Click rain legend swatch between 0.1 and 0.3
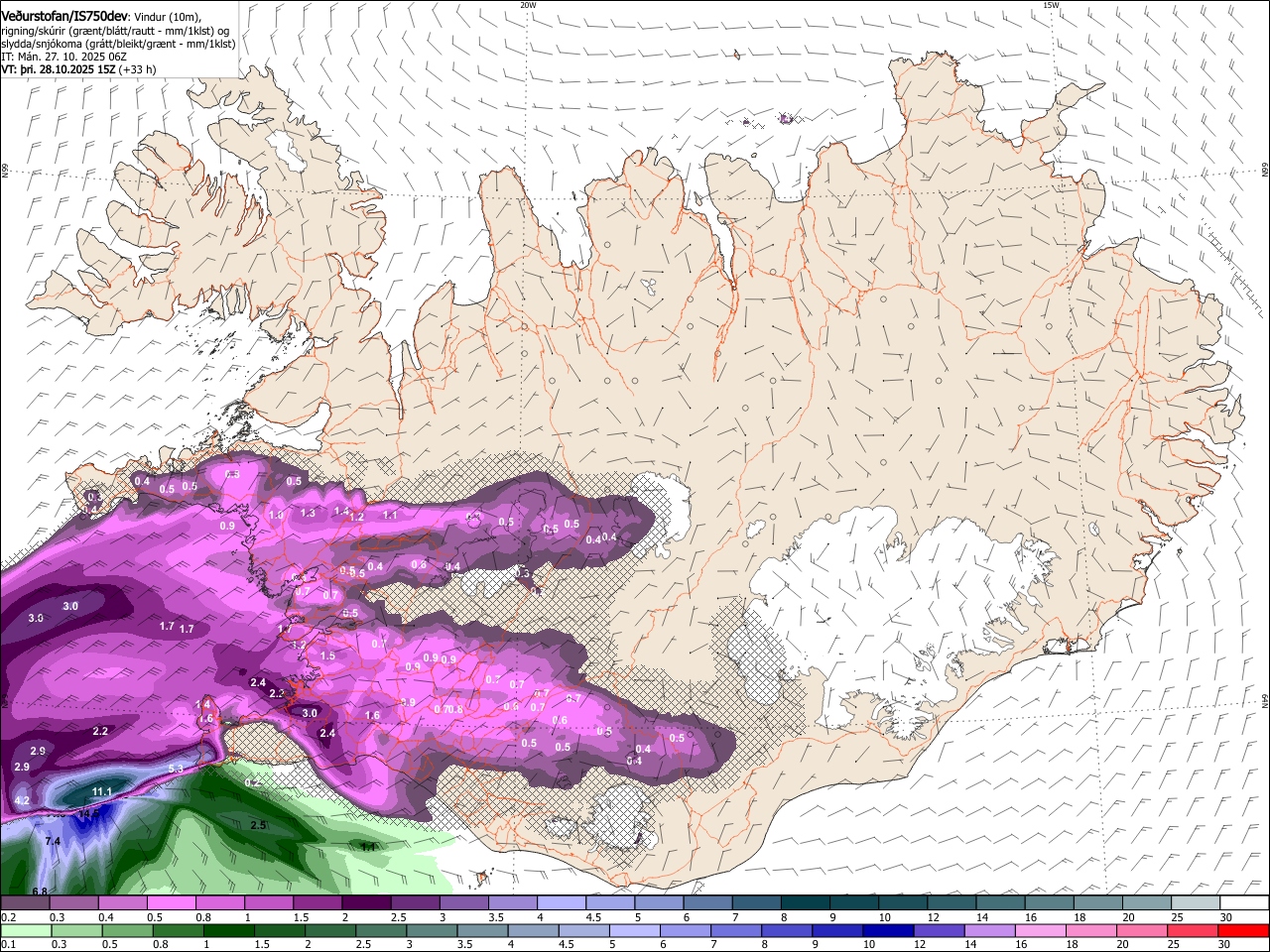This screenshot has width=1270, height=952. (x=25, y=931)
